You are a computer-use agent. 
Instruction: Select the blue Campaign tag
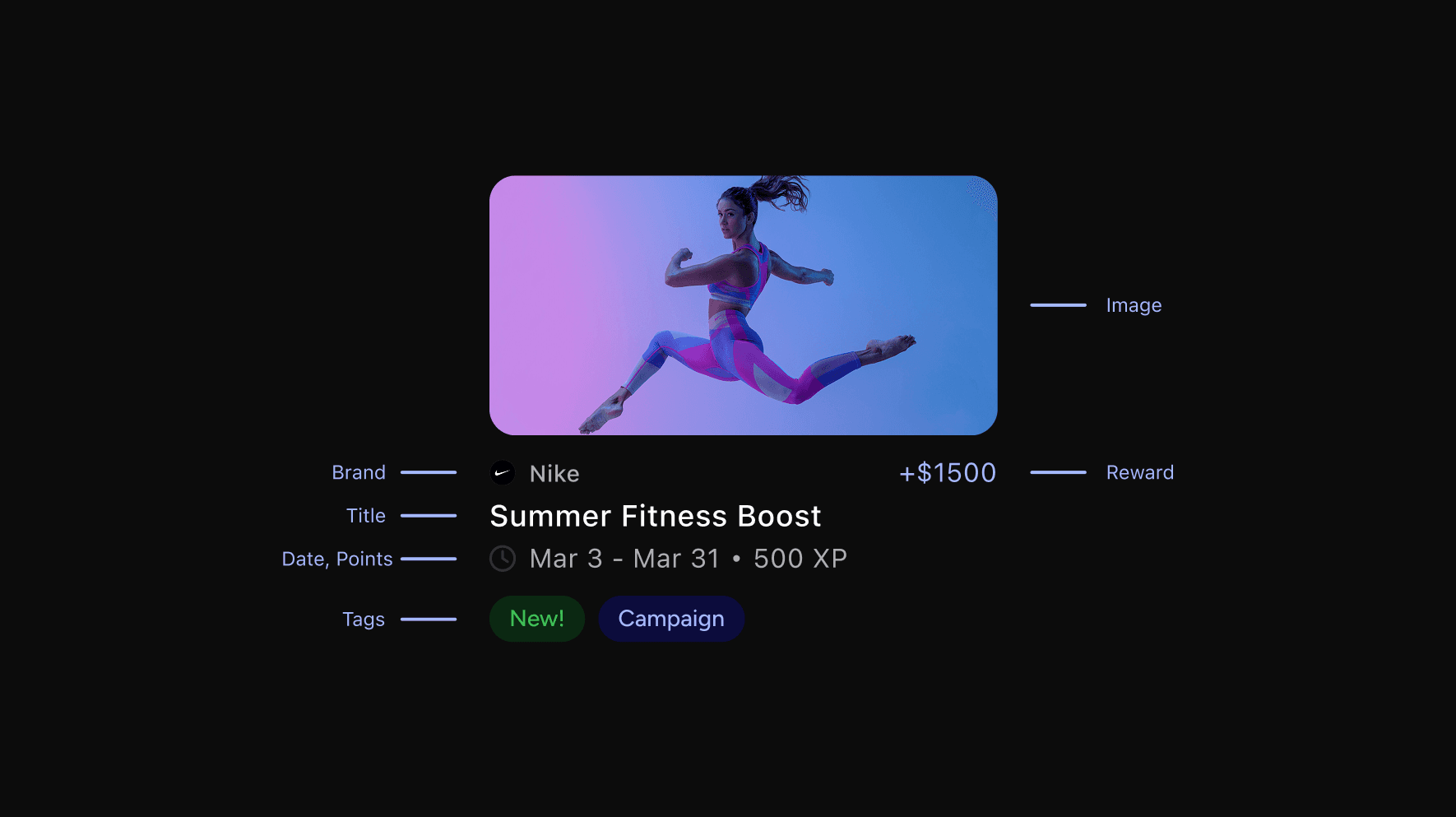pos(671,619)
